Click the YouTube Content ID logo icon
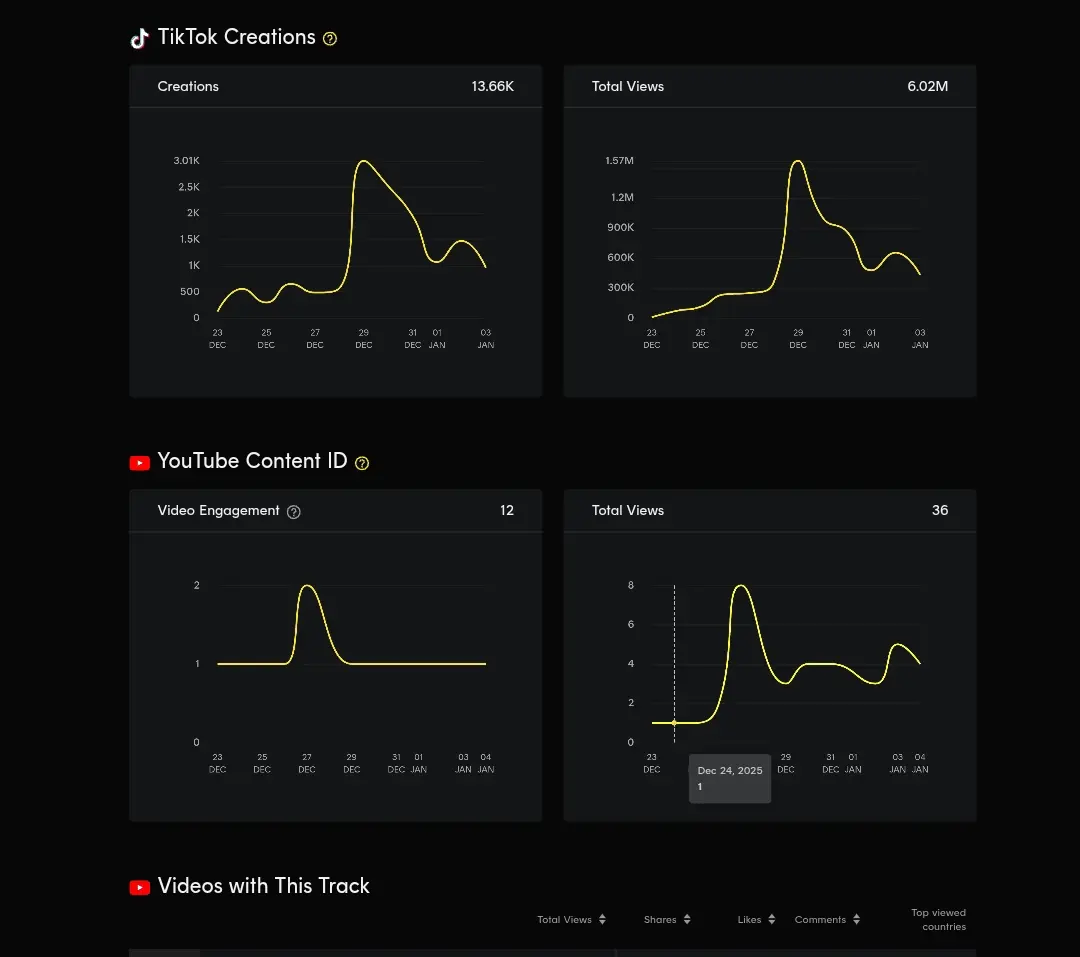Viewport: 1080px width, 957px height. click(140, 463)
